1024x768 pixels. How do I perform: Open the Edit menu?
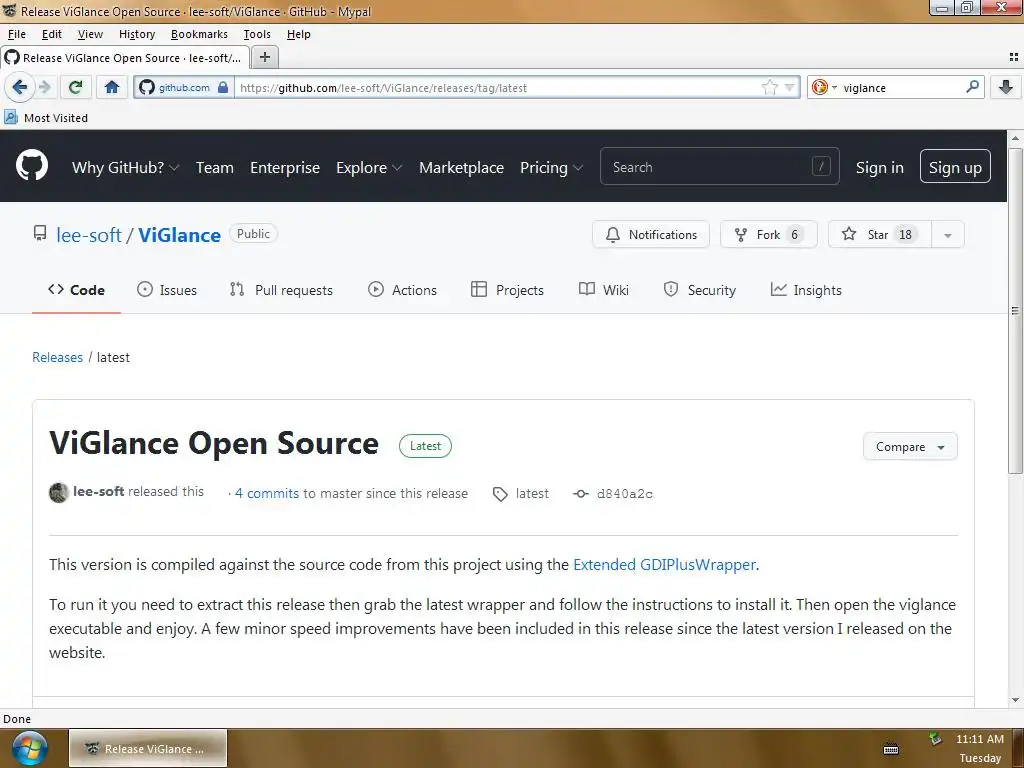52,34
